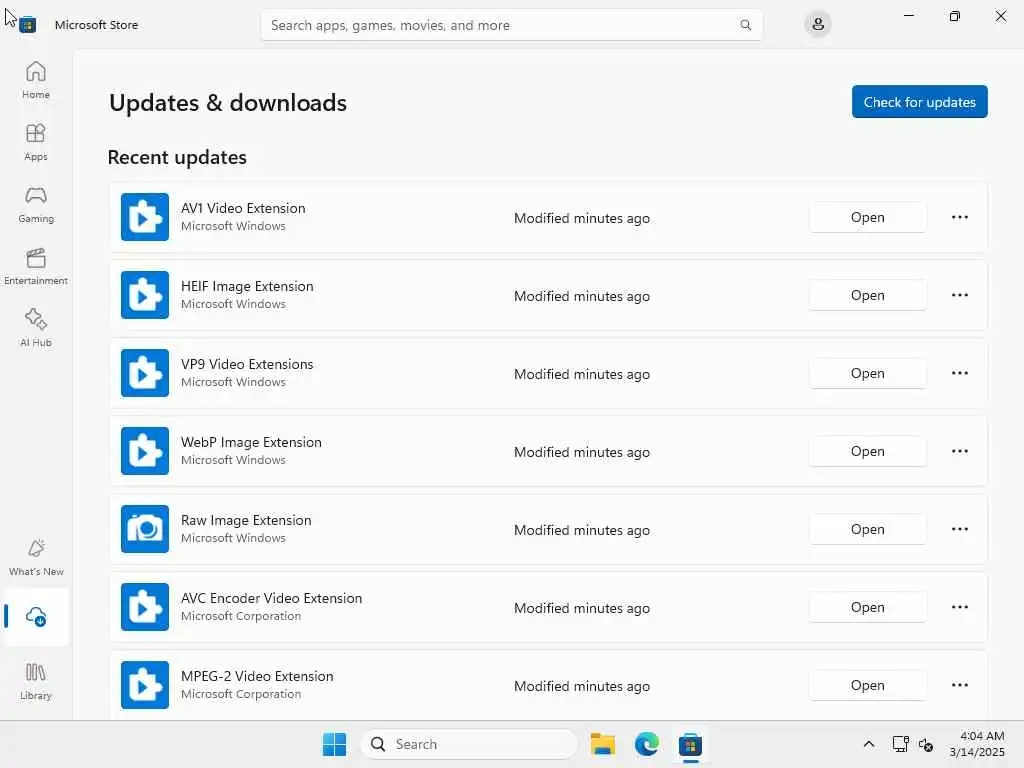Click Microsoft Corporation under AVC Encoder Video Extension
Image resolution: width=1024 pixels, height=768 pixels.
coord(241,616)
